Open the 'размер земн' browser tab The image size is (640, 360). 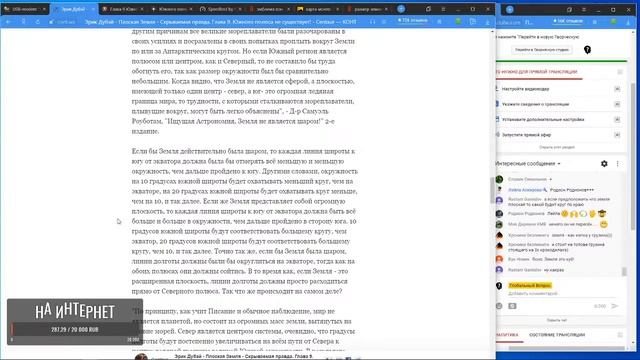367,9
